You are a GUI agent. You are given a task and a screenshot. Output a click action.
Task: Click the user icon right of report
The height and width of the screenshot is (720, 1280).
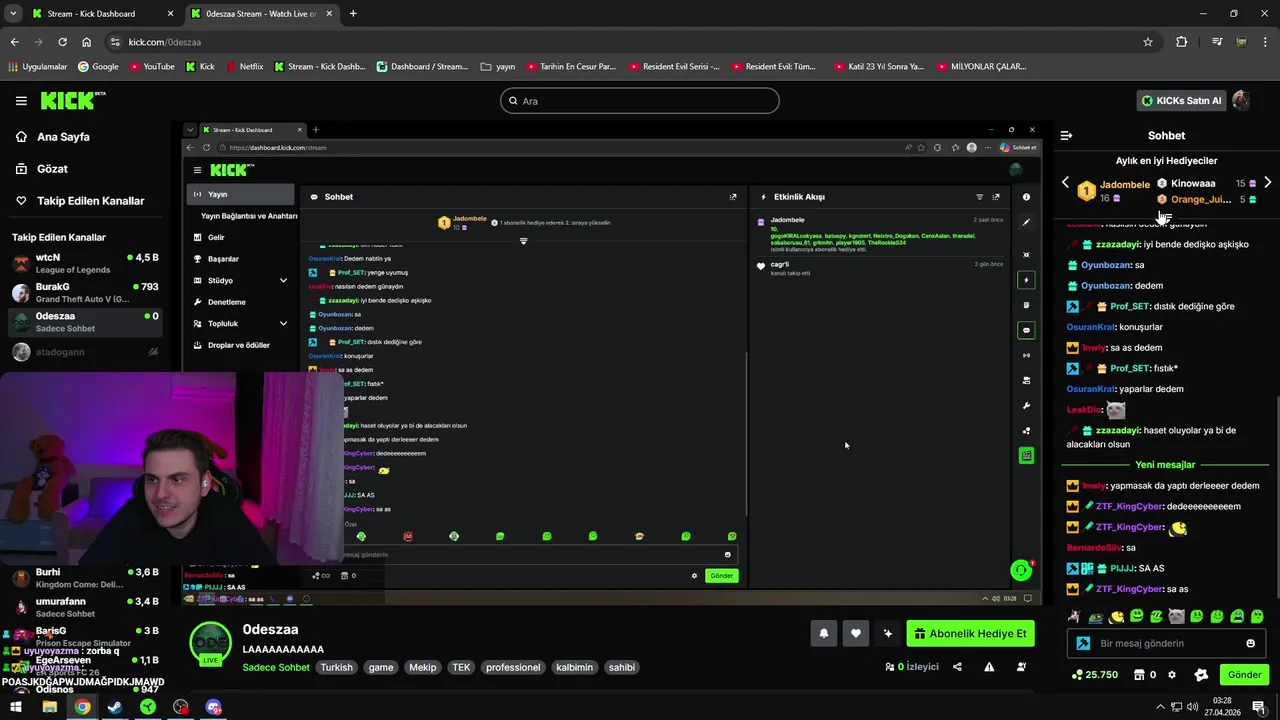1021,667
